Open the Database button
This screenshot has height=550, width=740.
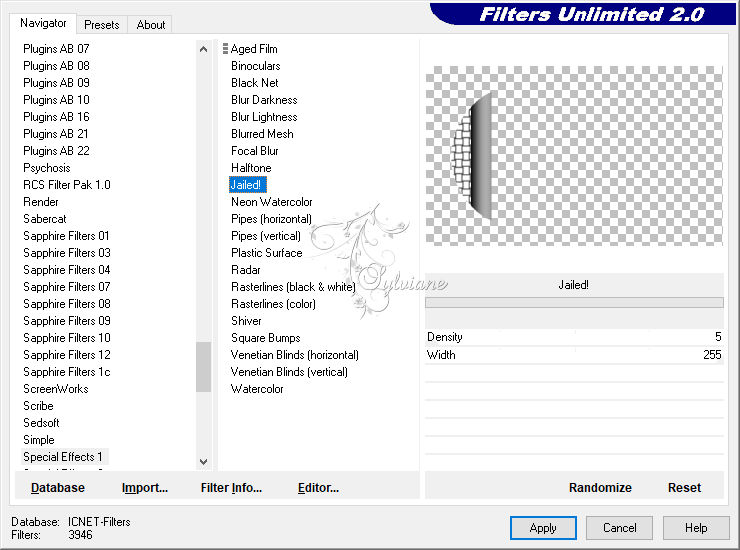pos(58,487)
